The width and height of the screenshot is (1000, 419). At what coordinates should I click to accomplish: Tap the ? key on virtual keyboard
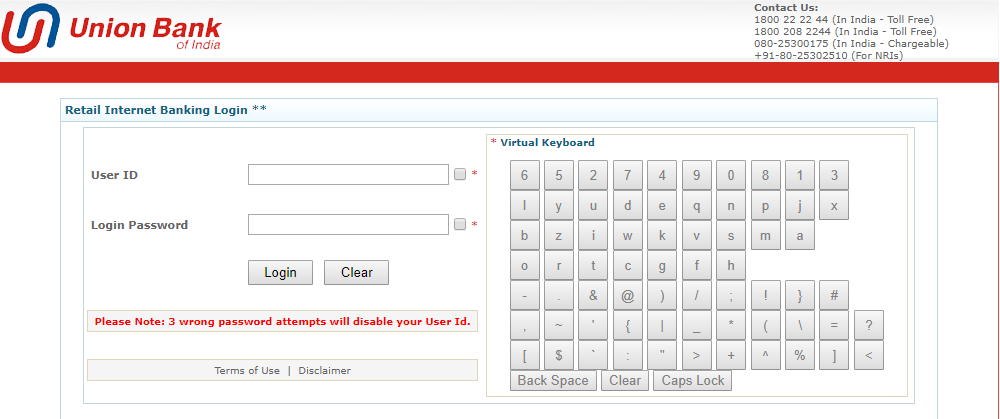[x=869, y=325]
